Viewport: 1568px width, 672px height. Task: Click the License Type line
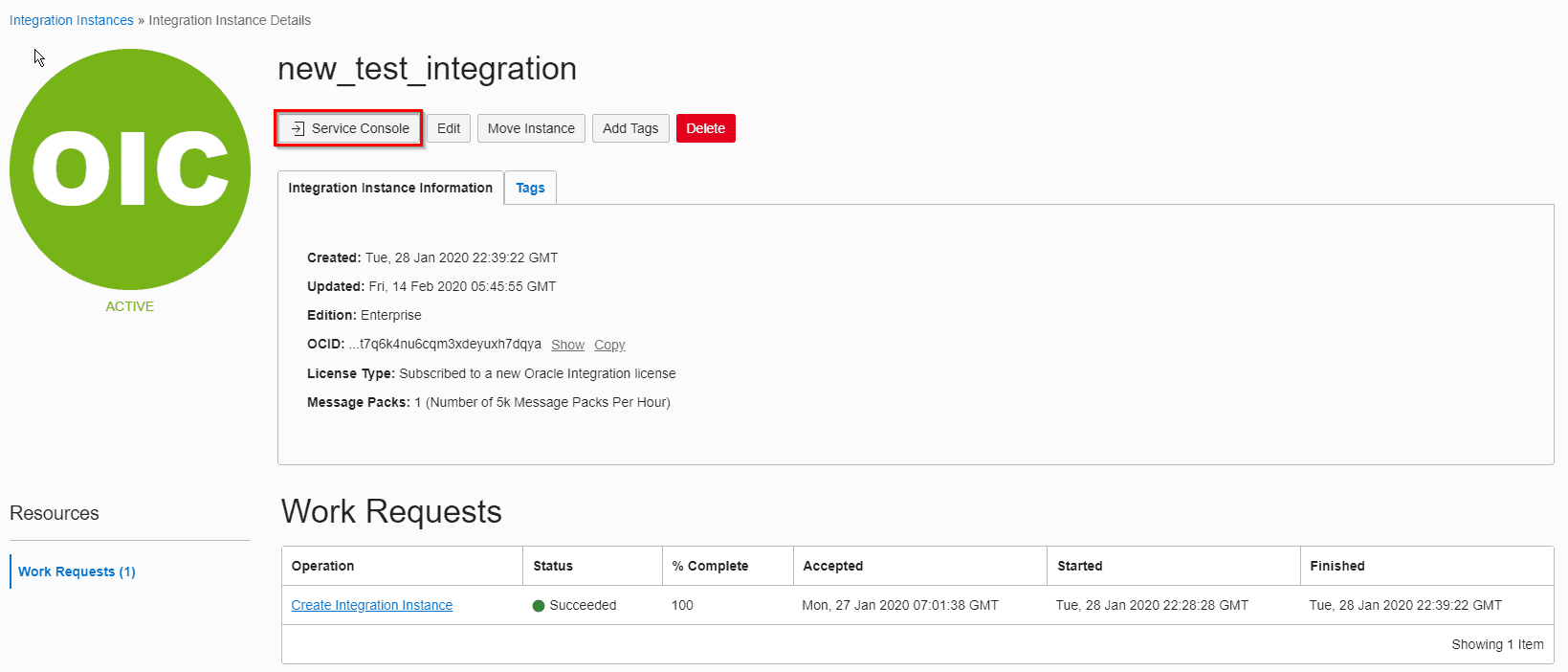click(492, 373)
